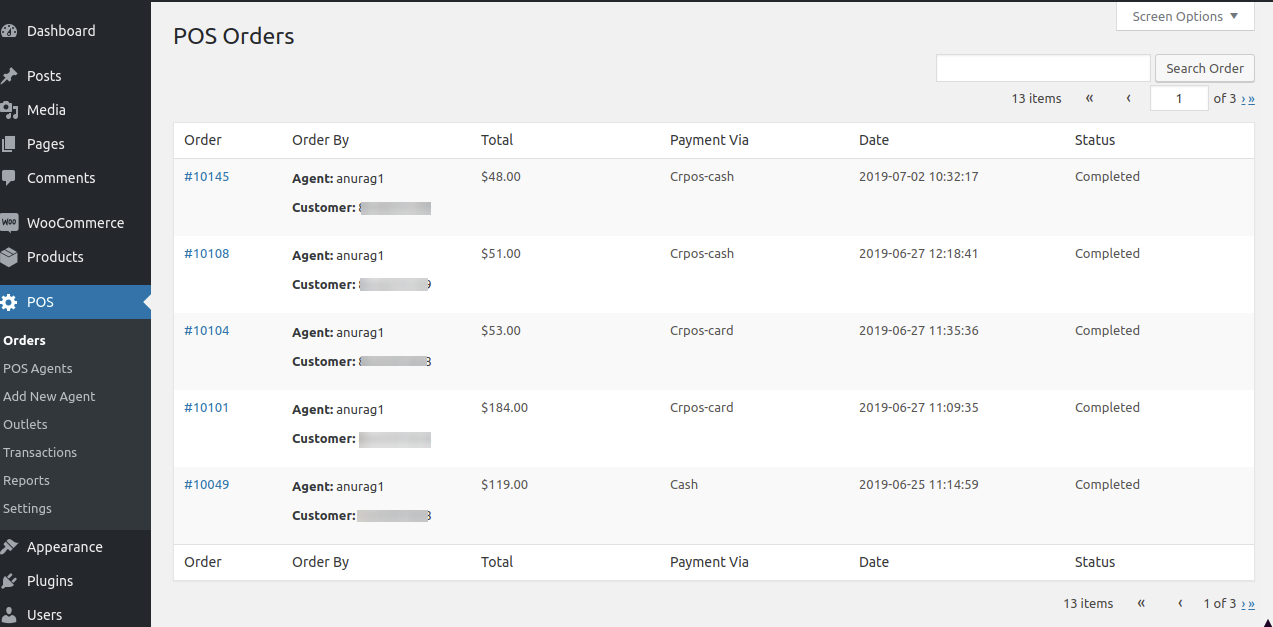This screenshot has width=1273, height=627.
Task: Open the Transactions submenu item
Action: point(40,452)
